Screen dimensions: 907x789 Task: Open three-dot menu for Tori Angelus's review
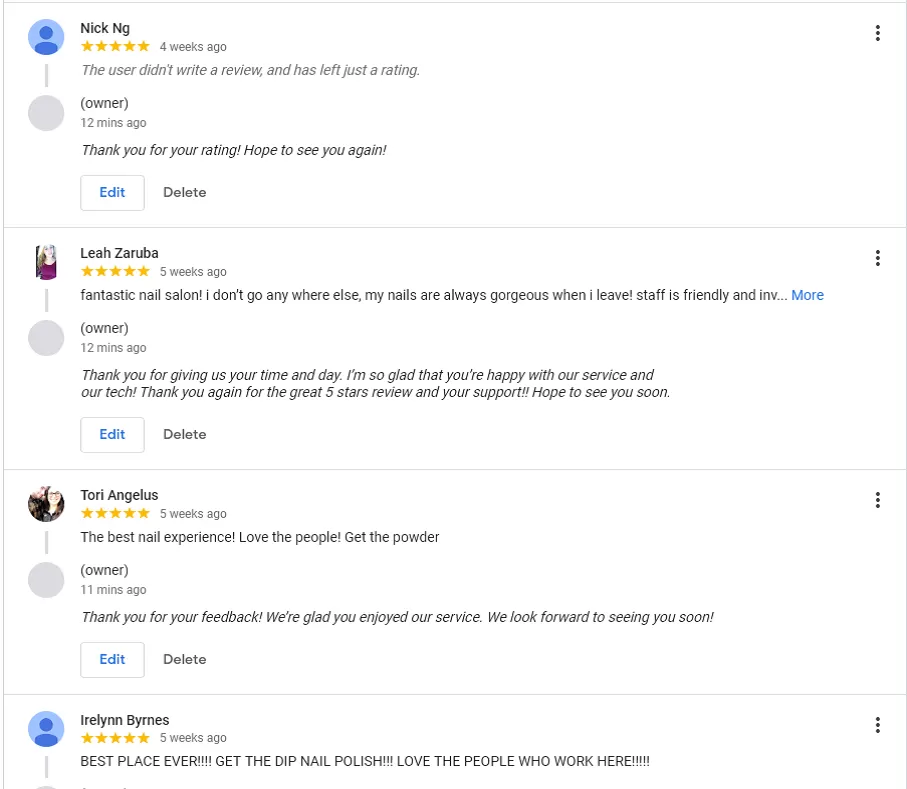[x=877, y=500]
